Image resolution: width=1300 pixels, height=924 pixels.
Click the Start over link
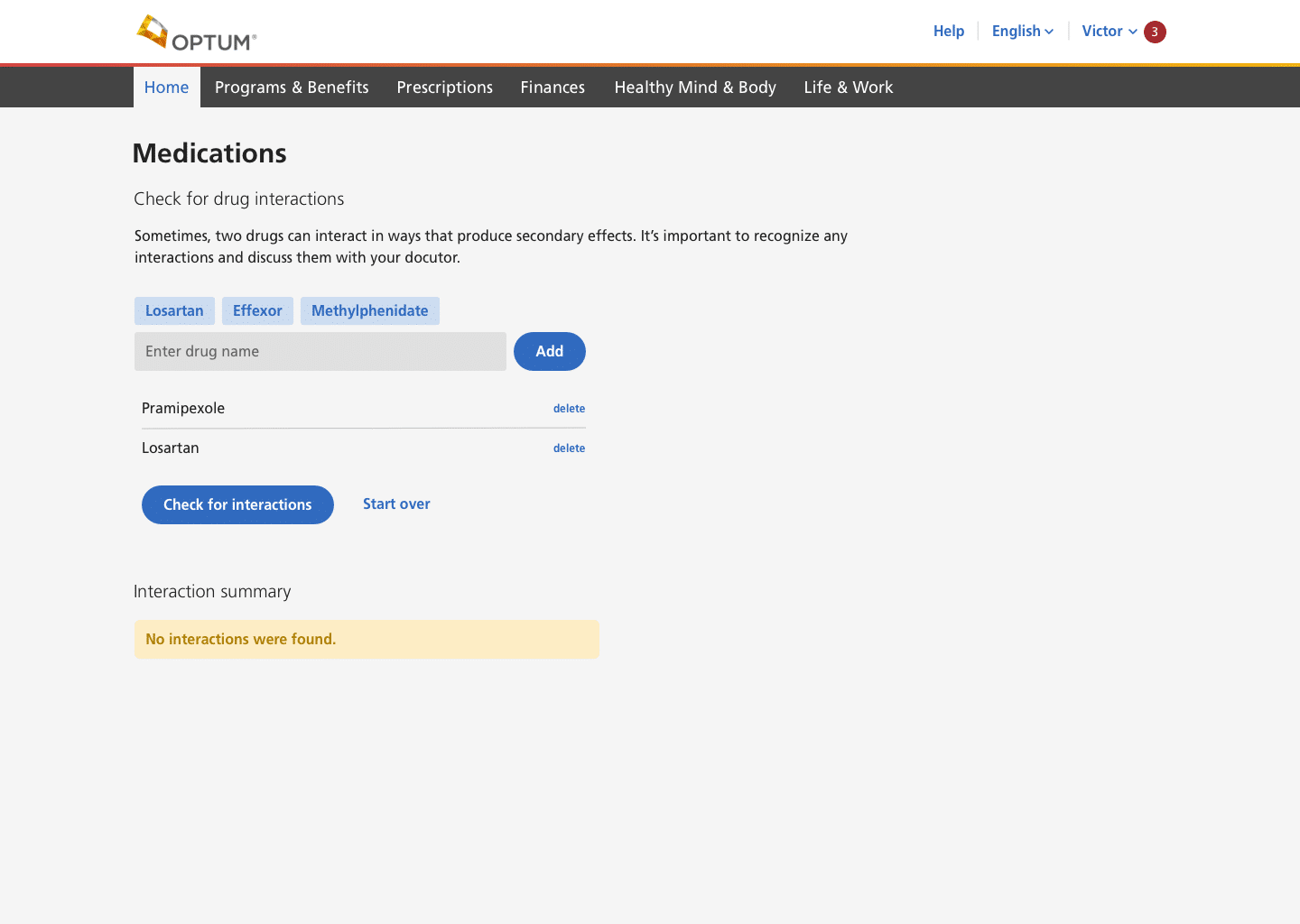(x=396, y=504)
